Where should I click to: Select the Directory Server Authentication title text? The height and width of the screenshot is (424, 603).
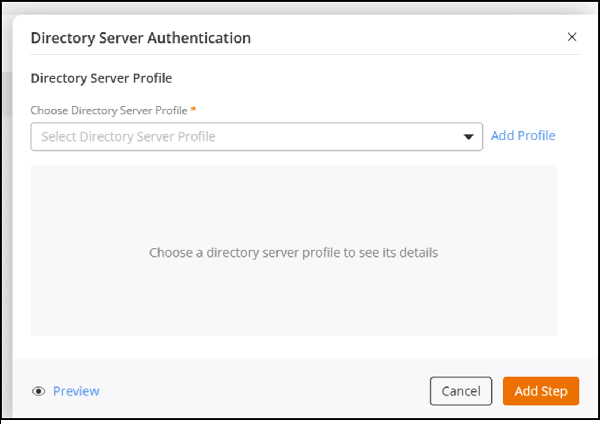pyautogui.click(x=141, y=38)
